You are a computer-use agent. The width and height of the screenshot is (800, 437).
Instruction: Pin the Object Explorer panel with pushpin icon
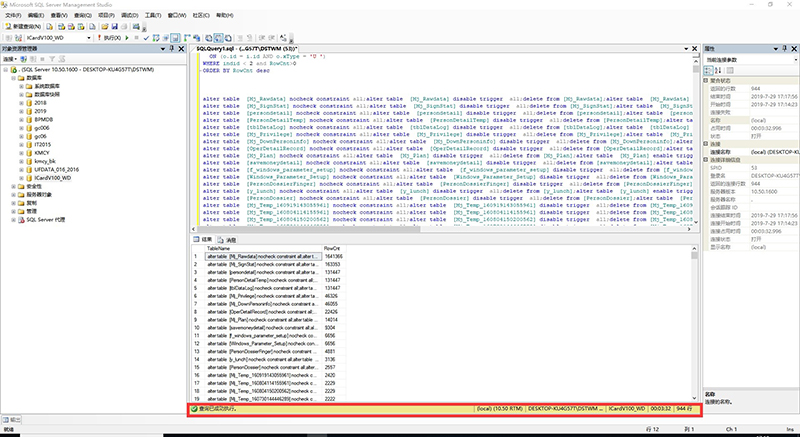pyautogui.click(x=172, y=49)
